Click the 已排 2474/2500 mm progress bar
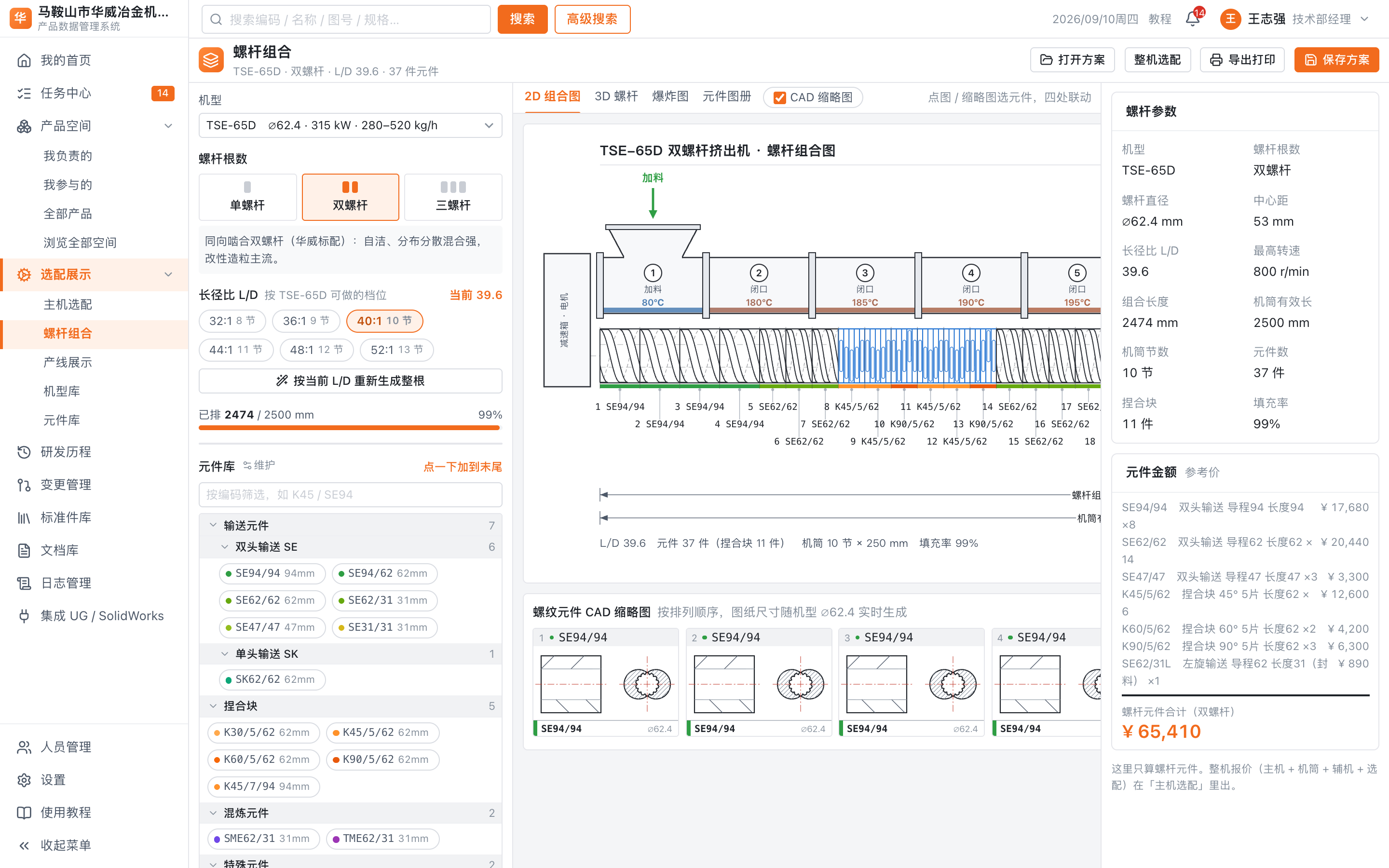 350,428
